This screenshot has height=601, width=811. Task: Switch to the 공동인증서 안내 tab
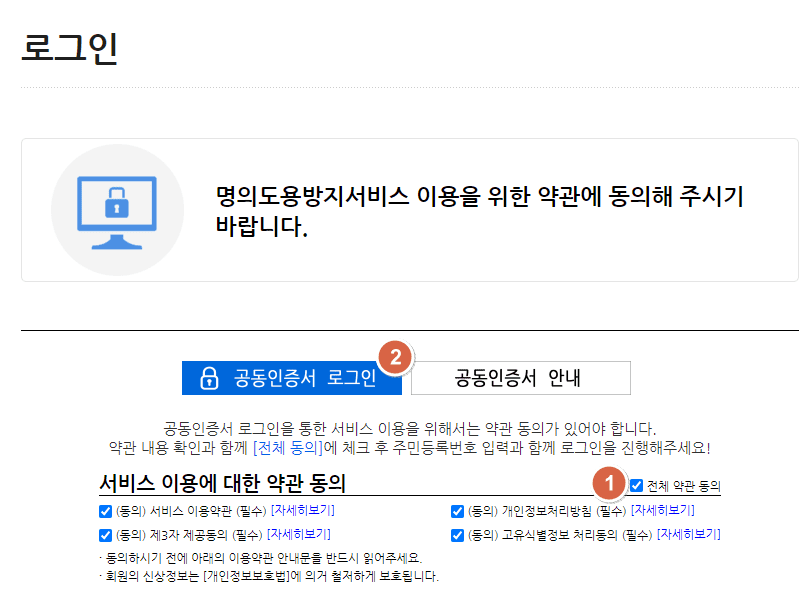(x=522, y=377)
